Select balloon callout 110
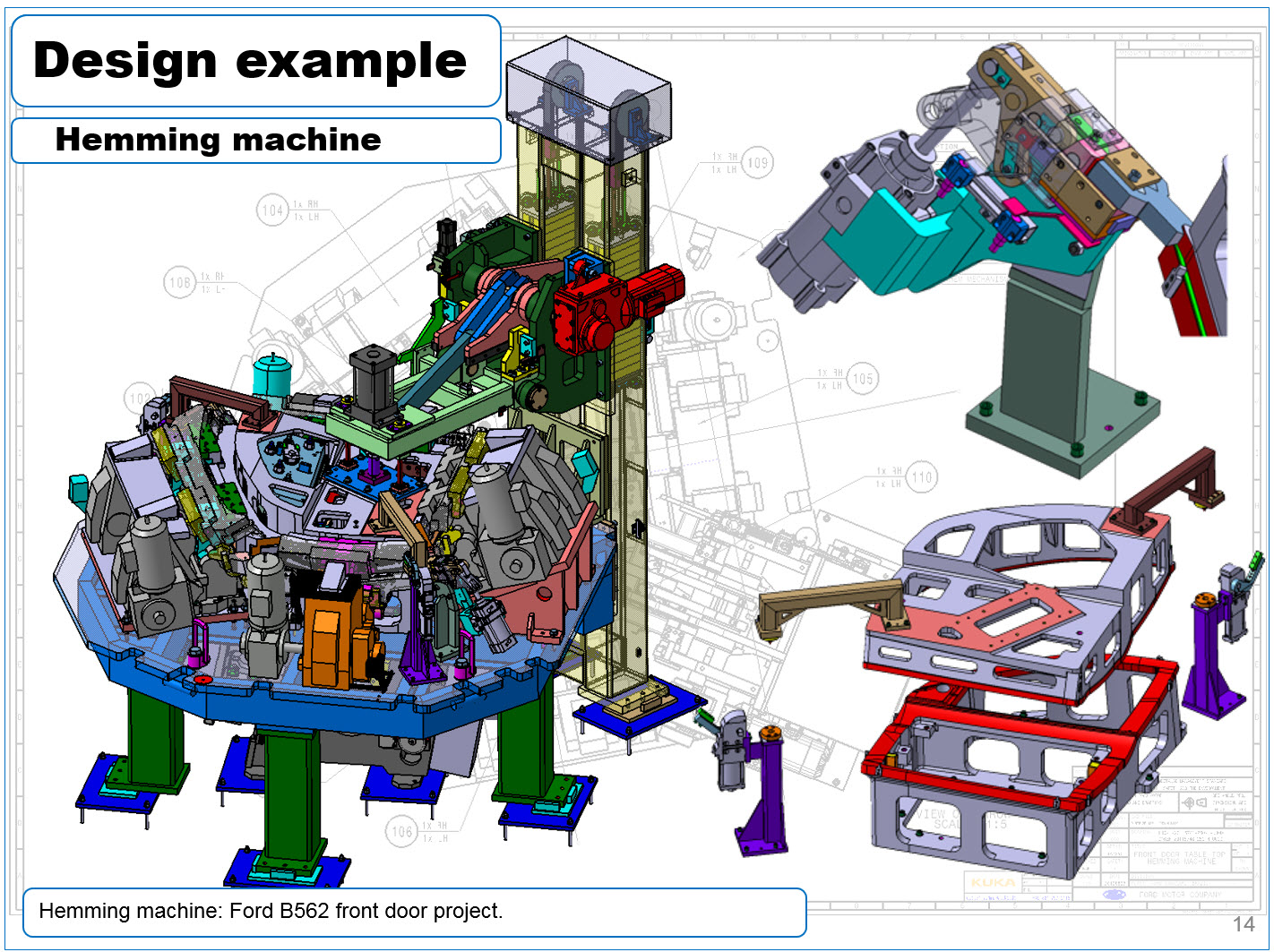Image resolution: width=1274 pixels, height=952 pixels. 922,477
